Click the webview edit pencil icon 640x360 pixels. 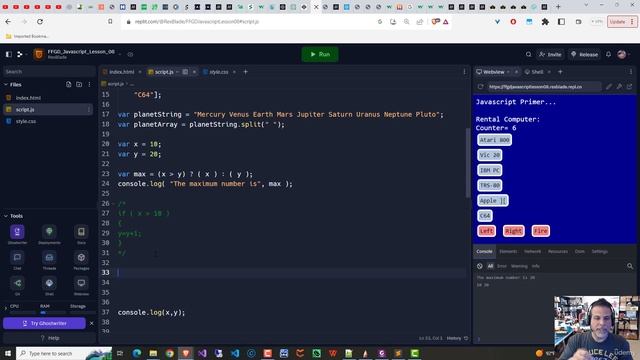[609, 87]
